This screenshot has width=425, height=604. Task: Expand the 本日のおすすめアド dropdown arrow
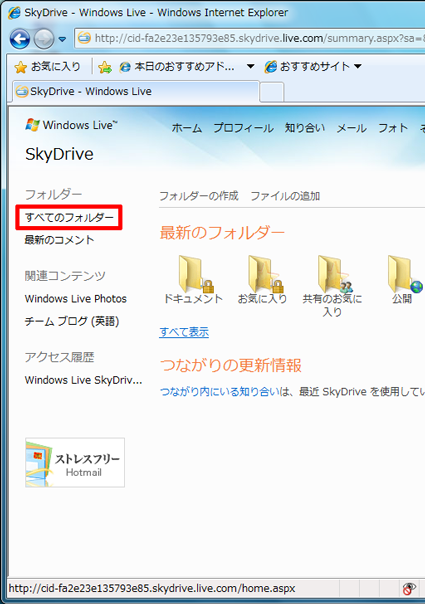250,66
